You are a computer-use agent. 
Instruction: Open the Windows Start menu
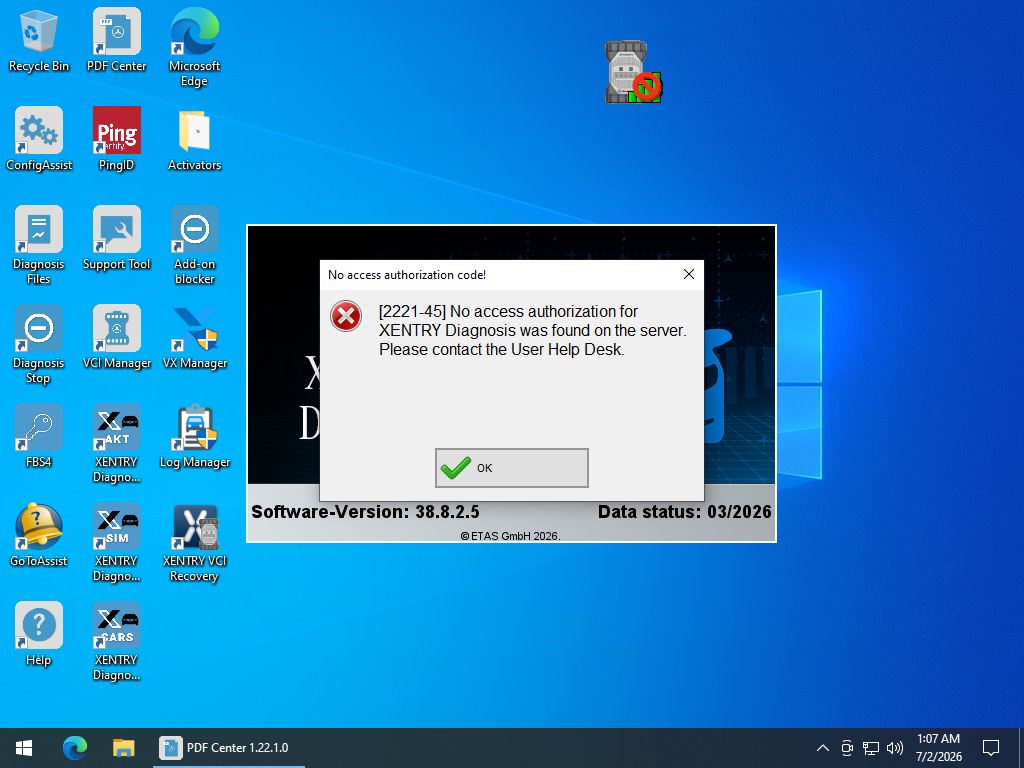tap(24, 748)
